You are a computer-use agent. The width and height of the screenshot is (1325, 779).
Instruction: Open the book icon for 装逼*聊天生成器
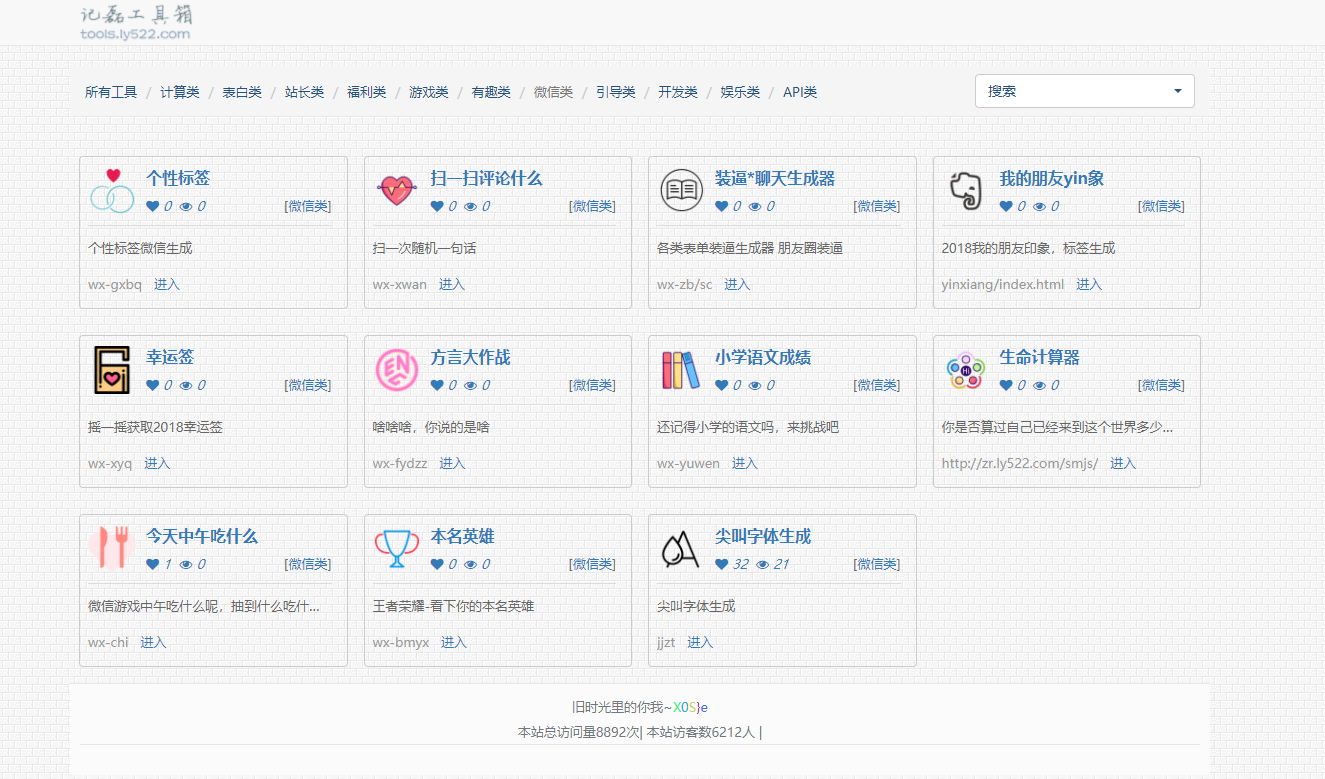[681, 188]
